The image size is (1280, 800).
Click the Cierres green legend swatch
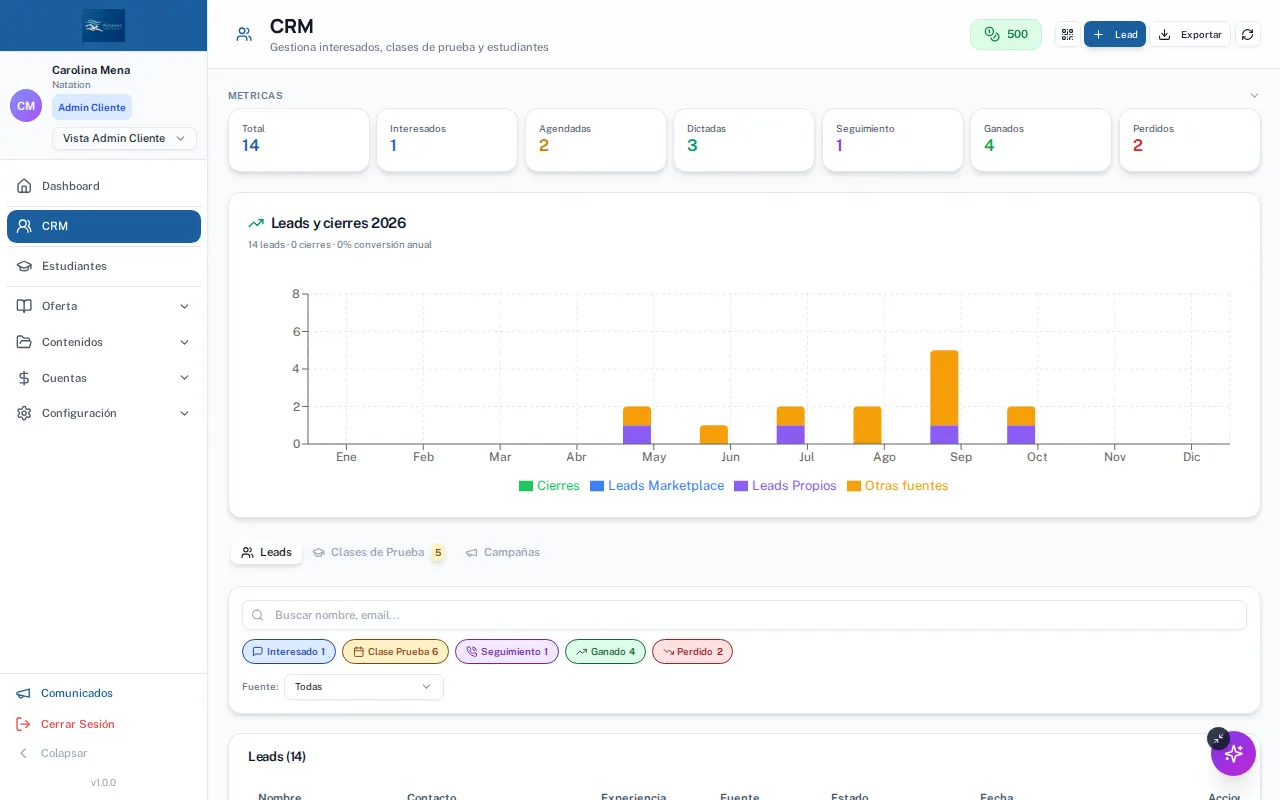[526, 486]
